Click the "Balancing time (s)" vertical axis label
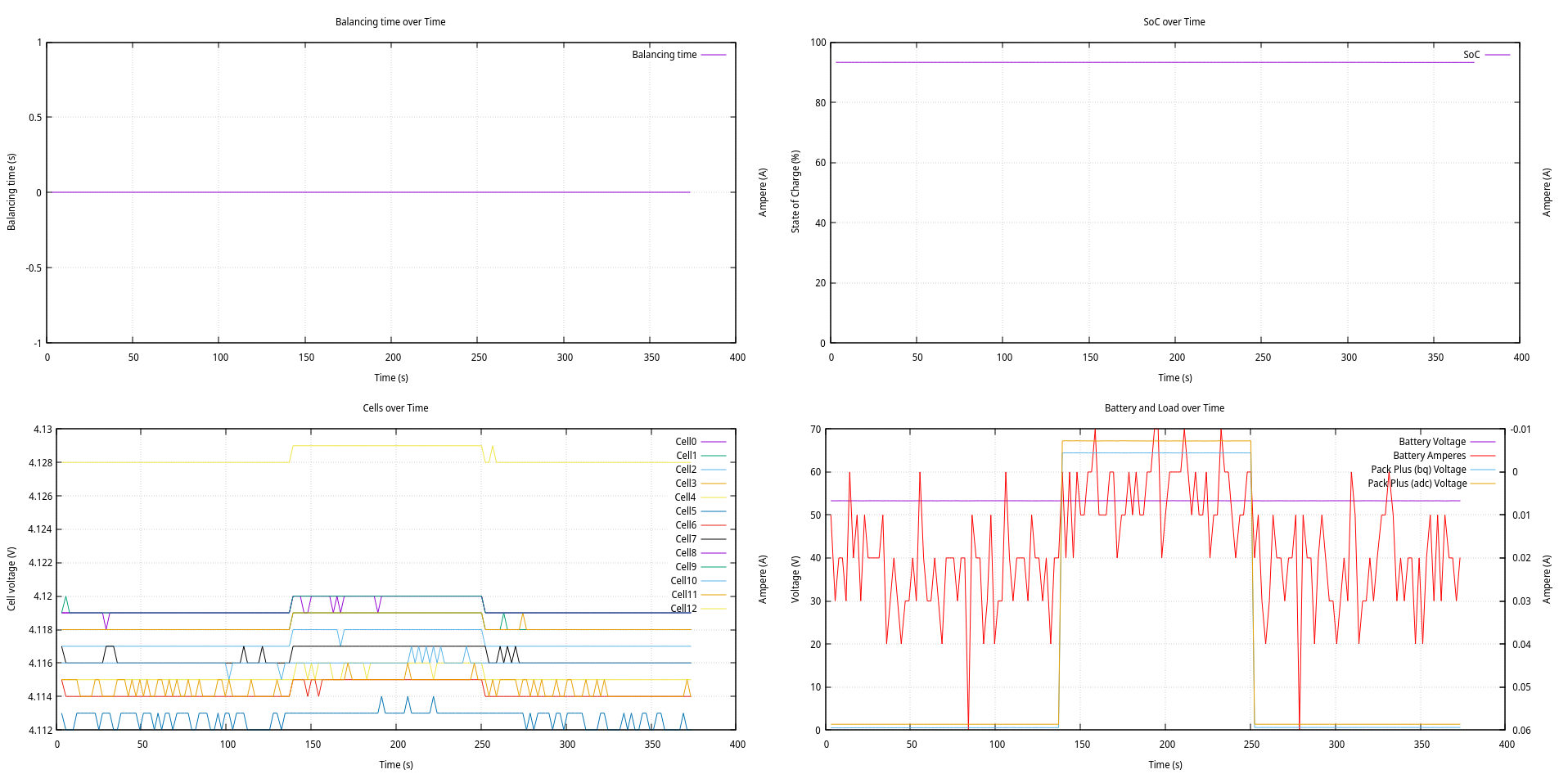 pos(11,191)
